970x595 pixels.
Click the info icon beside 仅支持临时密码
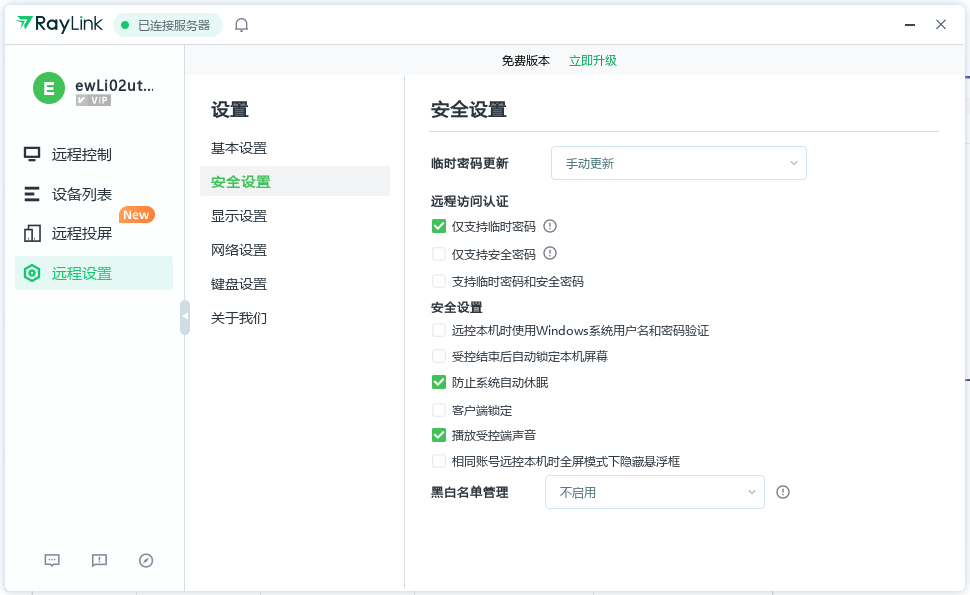(x=549, y=226)
